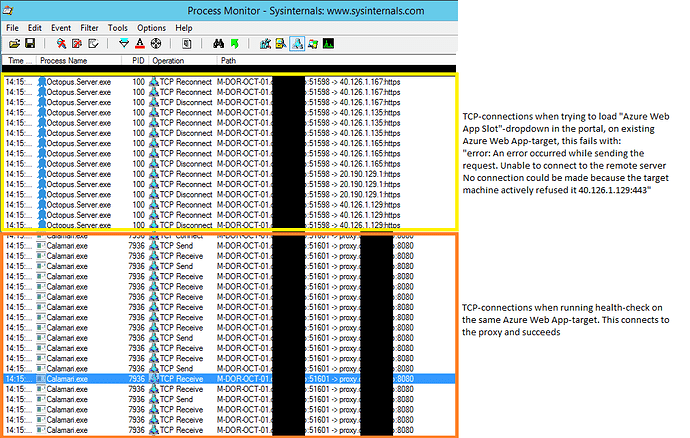Open the Options menu

[x=151, y=28]
